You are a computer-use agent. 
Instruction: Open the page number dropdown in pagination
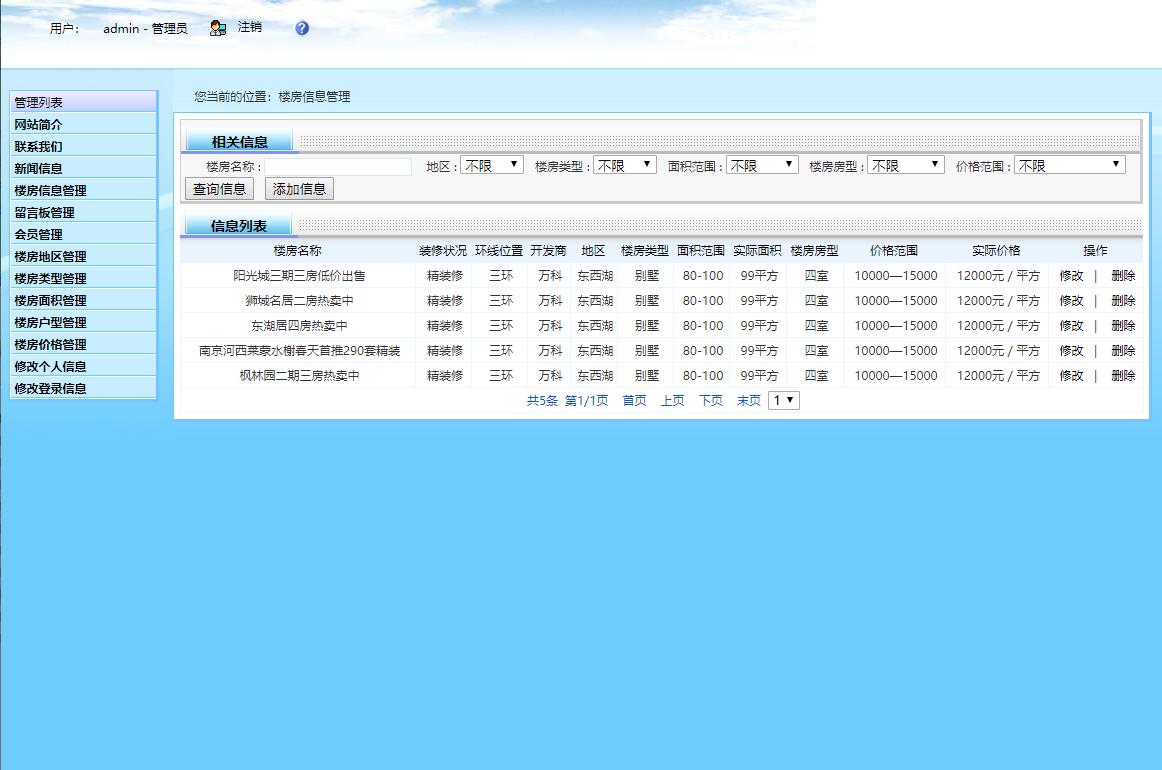point(783,399)
